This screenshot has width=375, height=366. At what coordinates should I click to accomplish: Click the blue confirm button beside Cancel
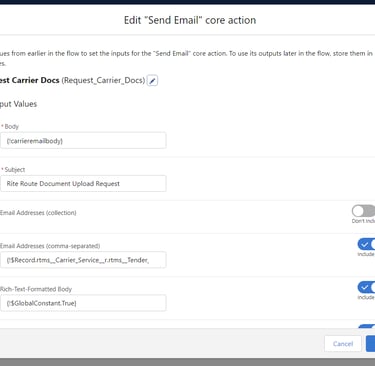pyautogui.click(x=370, y=344)
